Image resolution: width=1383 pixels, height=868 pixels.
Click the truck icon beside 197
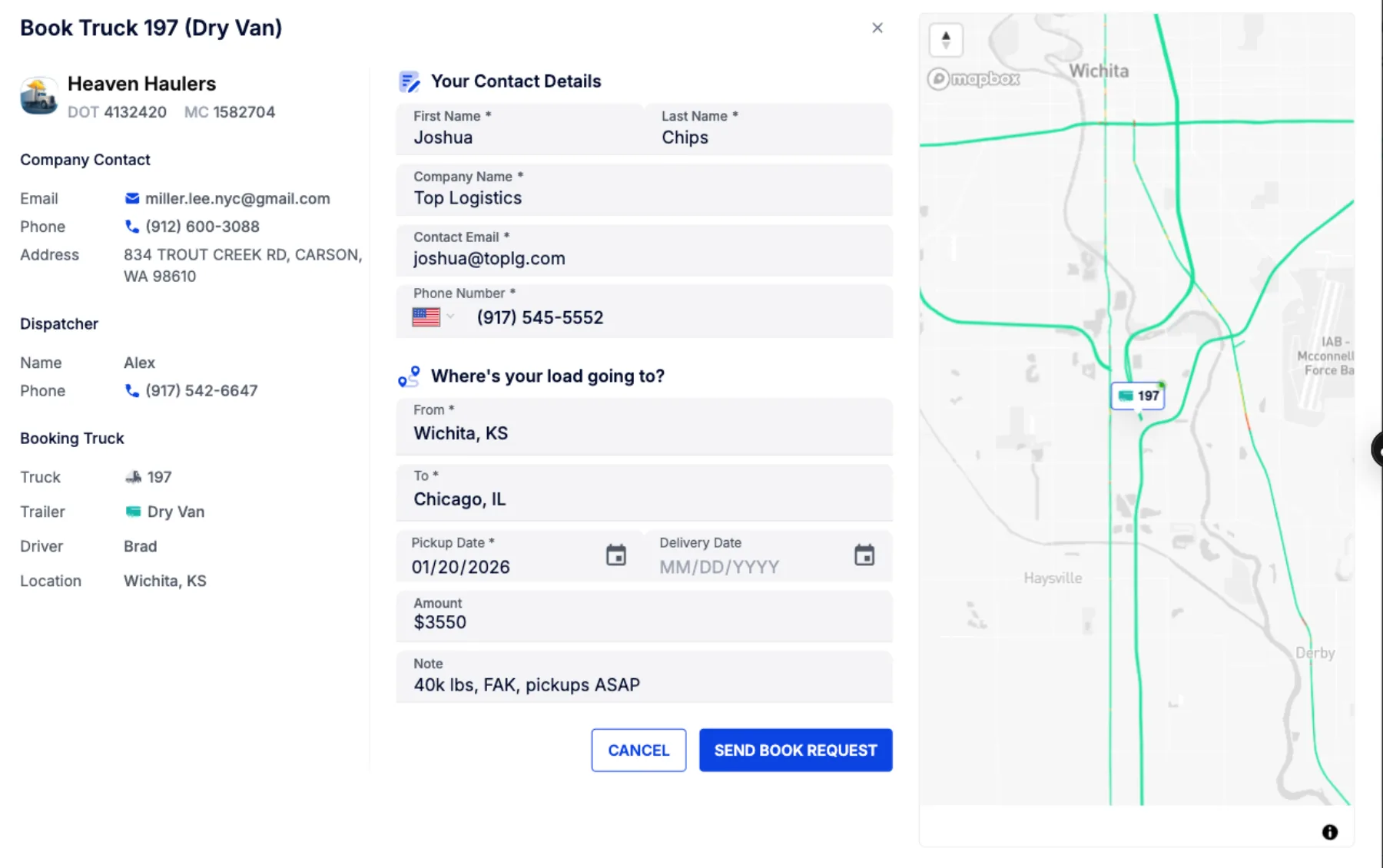click(x=134, y=477)
